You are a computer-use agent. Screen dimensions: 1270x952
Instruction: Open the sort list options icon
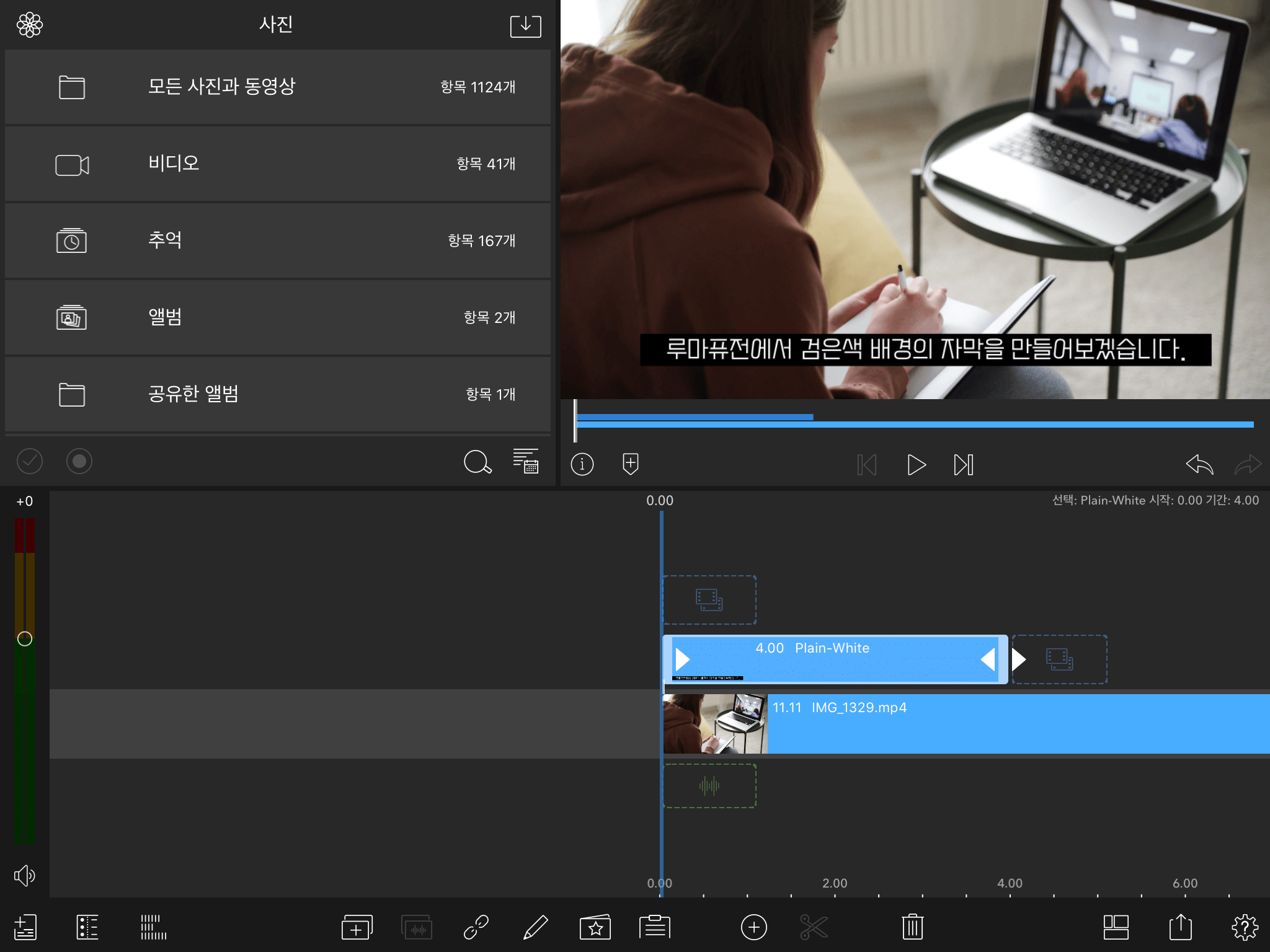(x=526, y=461)
